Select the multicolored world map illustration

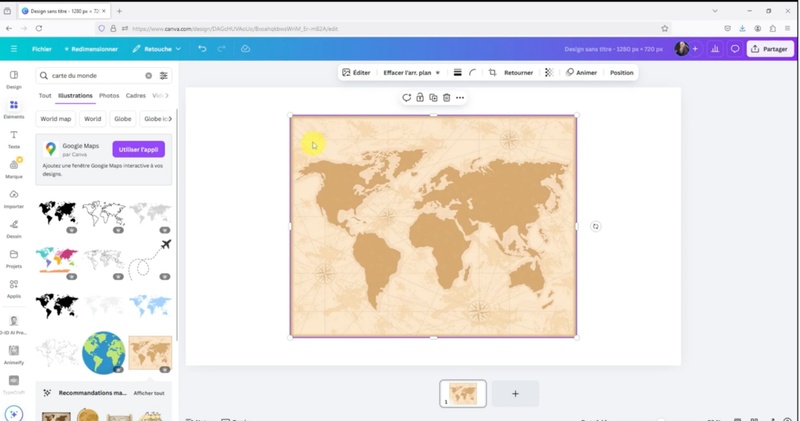tap(57, 260)
